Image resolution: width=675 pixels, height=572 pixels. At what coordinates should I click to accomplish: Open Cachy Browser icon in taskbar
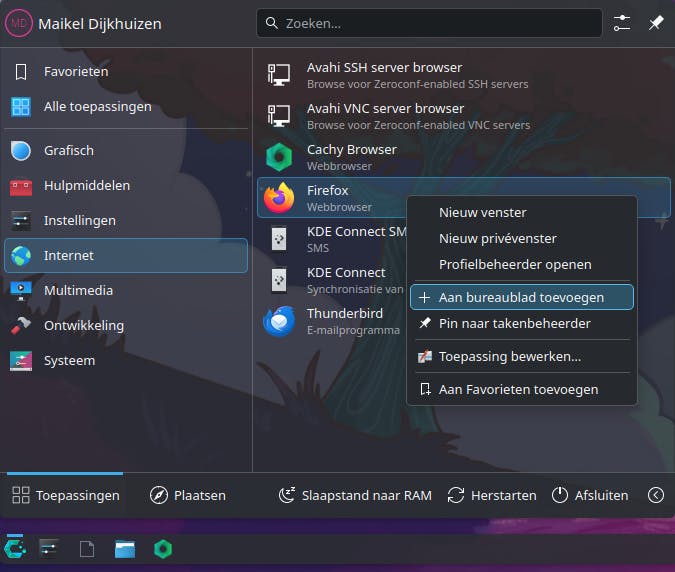coord(163,549)
